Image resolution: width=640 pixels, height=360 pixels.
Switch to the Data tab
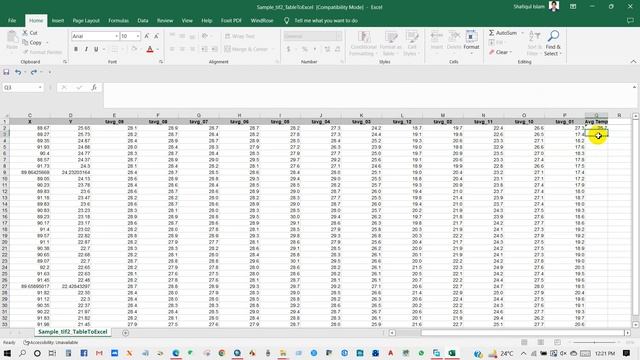tap(143, 20)
